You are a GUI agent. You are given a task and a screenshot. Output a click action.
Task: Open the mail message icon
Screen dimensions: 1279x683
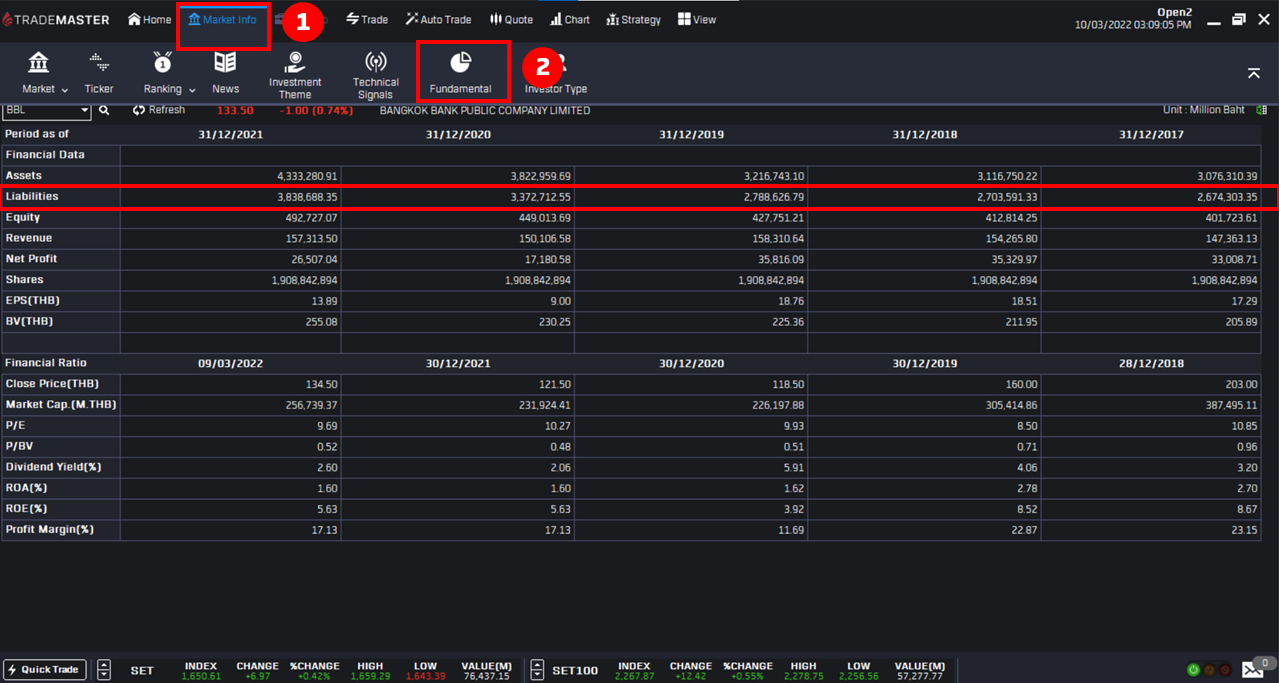1252,670
